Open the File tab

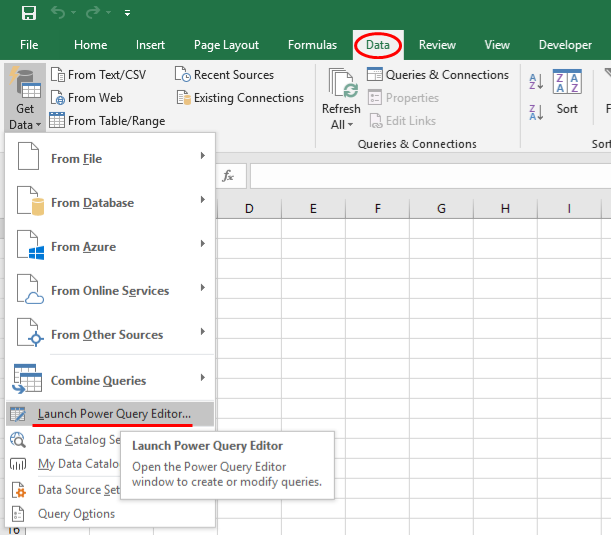point(29,45)
